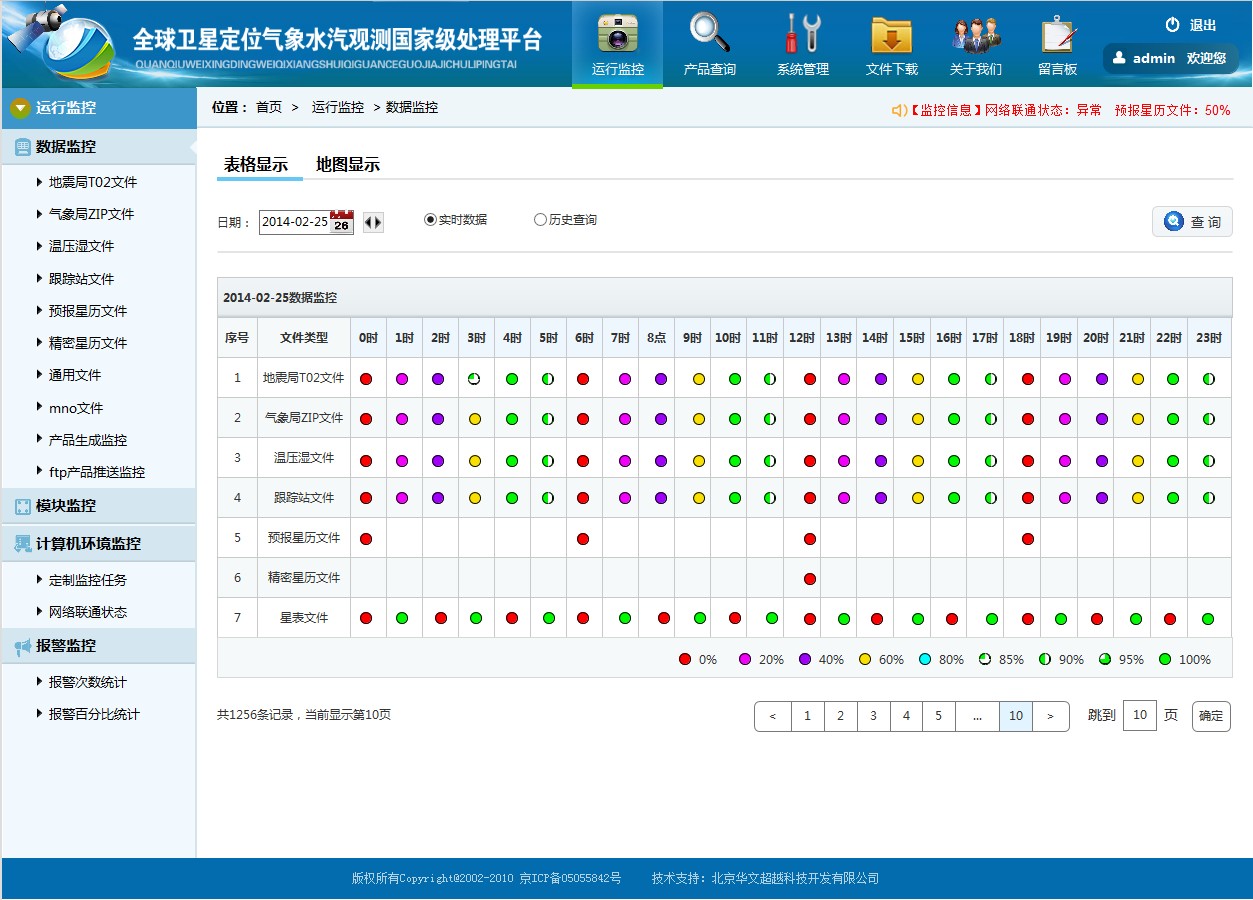1253x900 pixels.
Task: Open the calendar date picker icon
Action: tap(342, 222)
